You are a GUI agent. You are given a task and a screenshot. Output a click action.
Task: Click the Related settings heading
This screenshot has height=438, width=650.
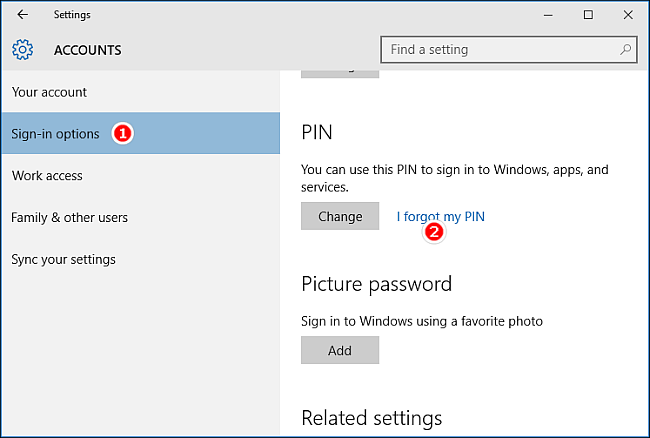[371, 418]
